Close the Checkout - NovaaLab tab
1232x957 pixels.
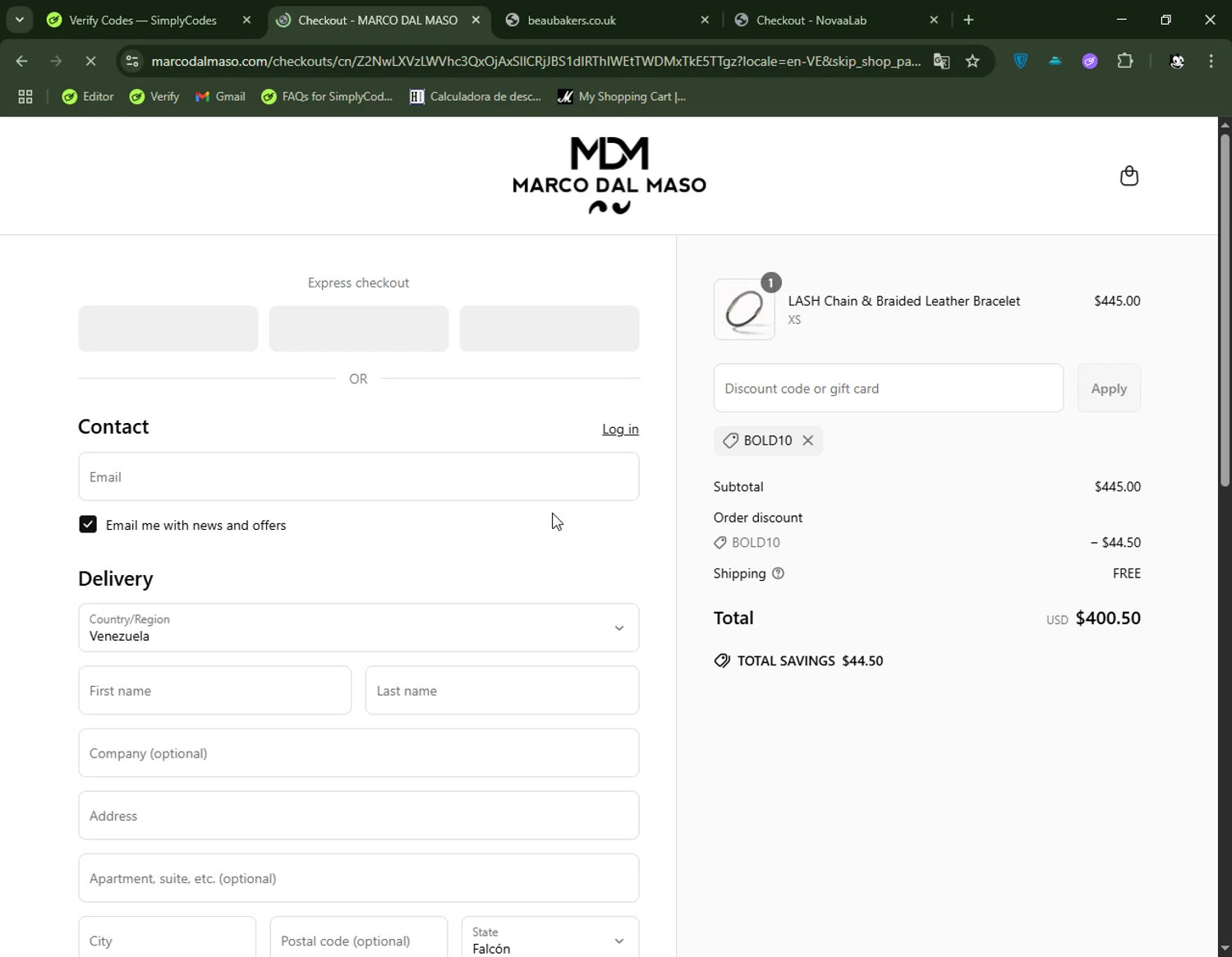pyautogui.click(x=934, y=20)
